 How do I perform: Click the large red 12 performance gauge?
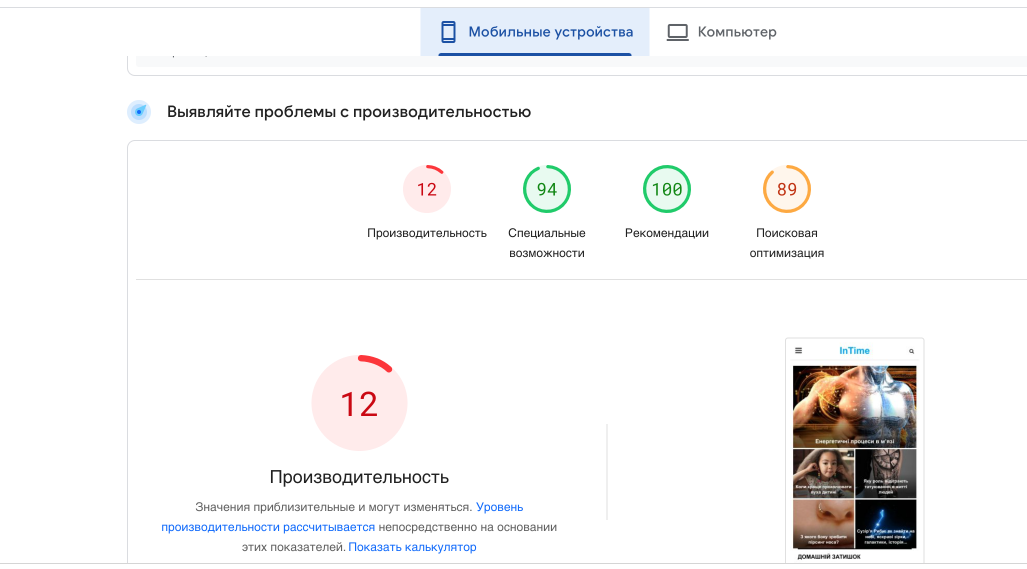(x=359, y=404)
